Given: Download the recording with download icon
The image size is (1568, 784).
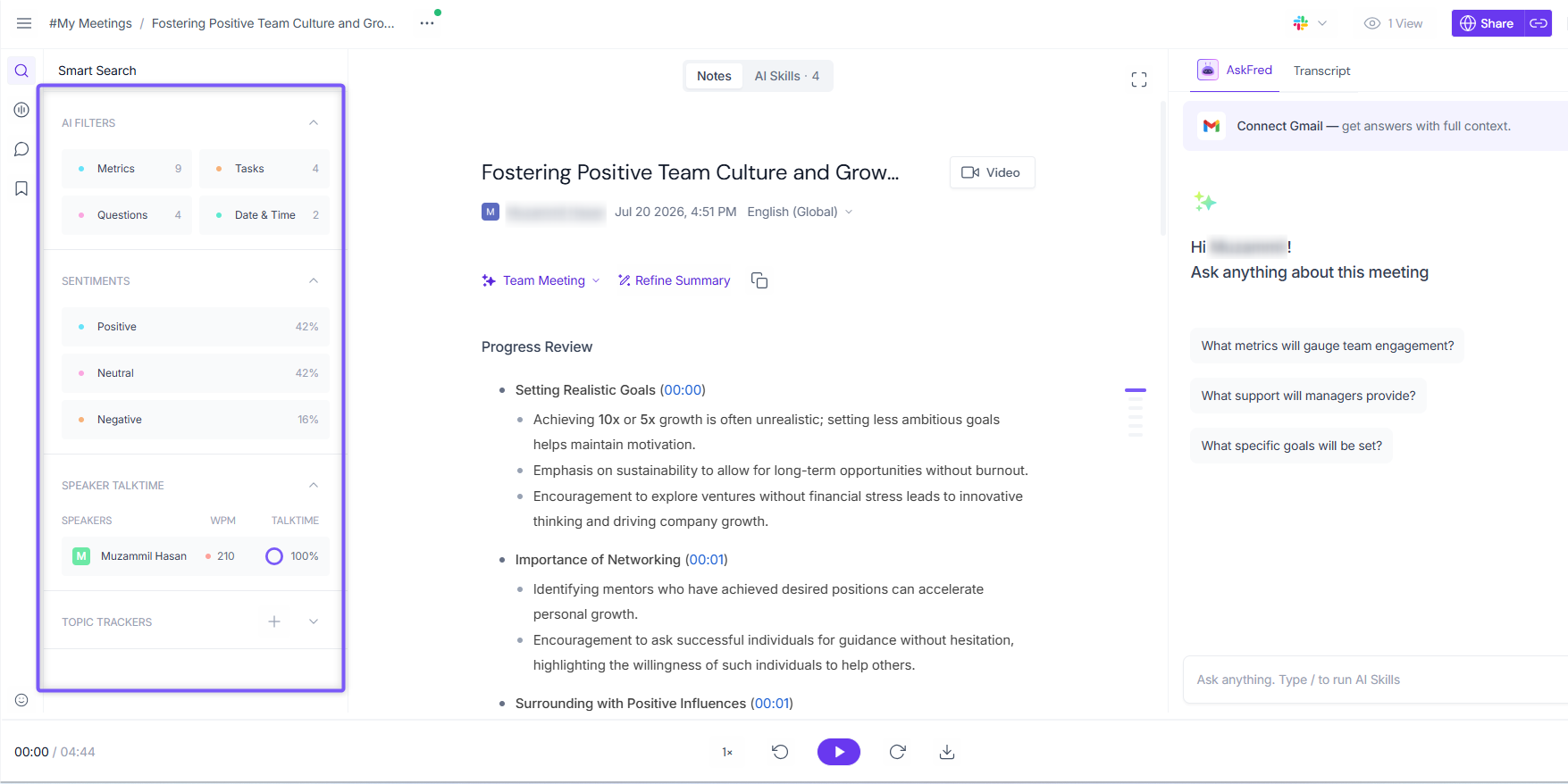Looking at the screenshot, I should 947,752.
